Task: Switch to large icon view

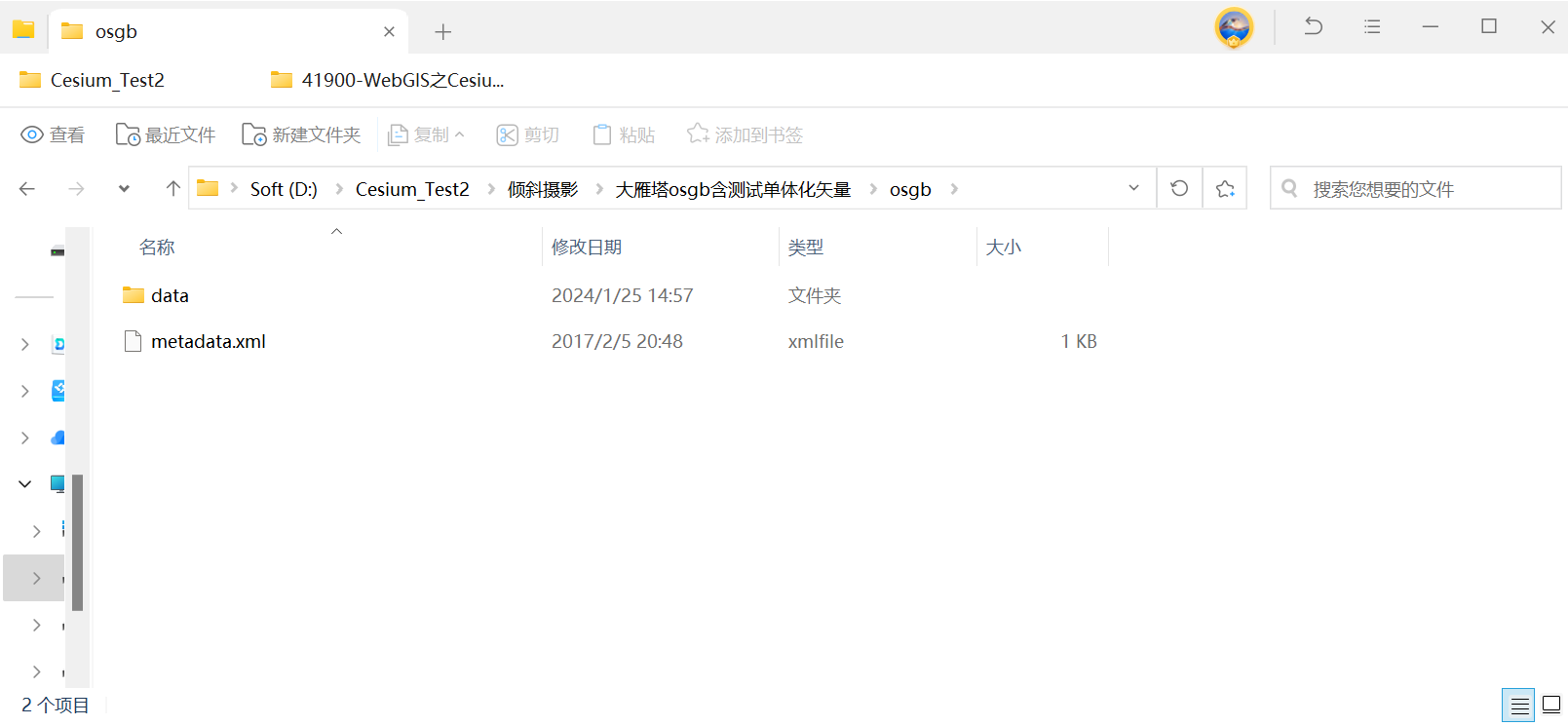Action: pos(1551,705)
